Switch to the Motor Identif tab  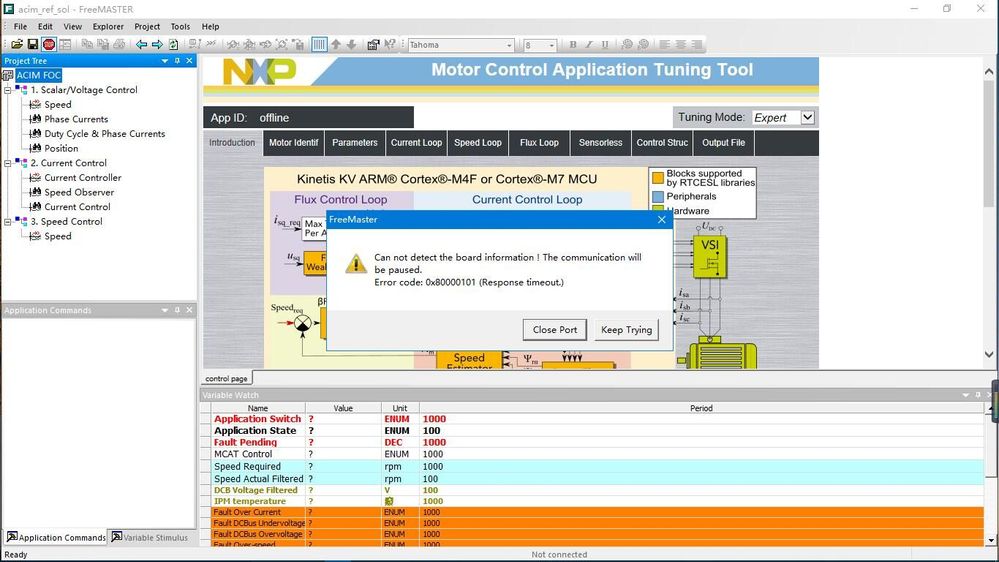click(294, 143)
